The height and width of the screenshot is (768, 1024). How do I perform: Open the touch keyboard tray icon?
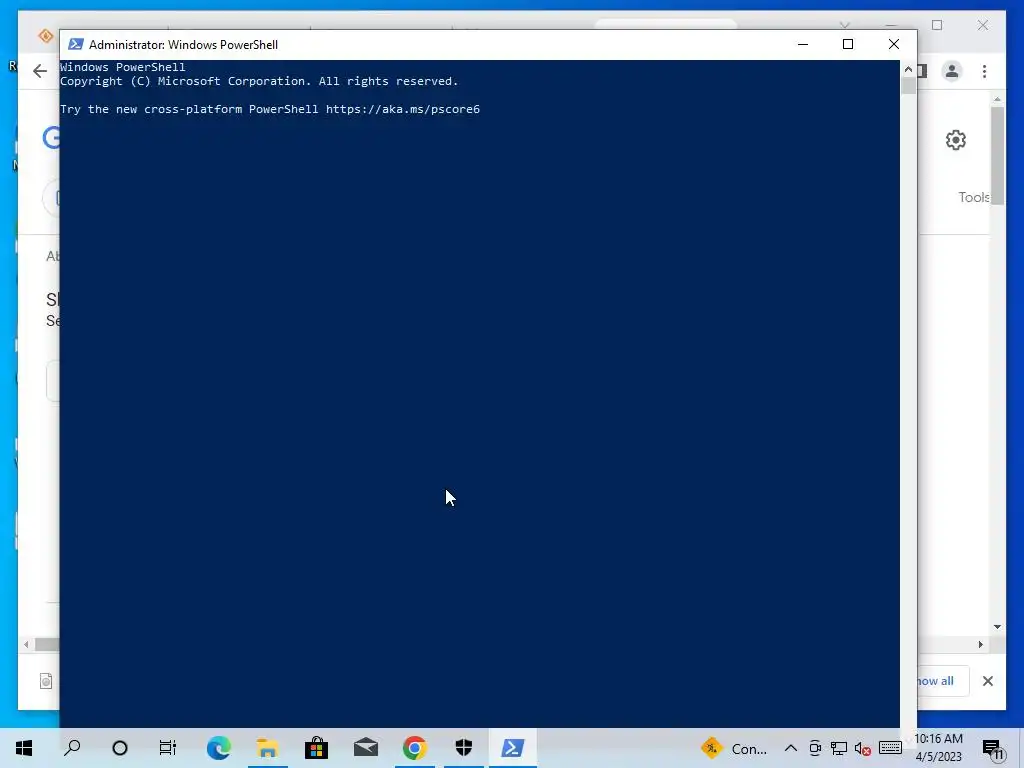click(x=890, y=748)
